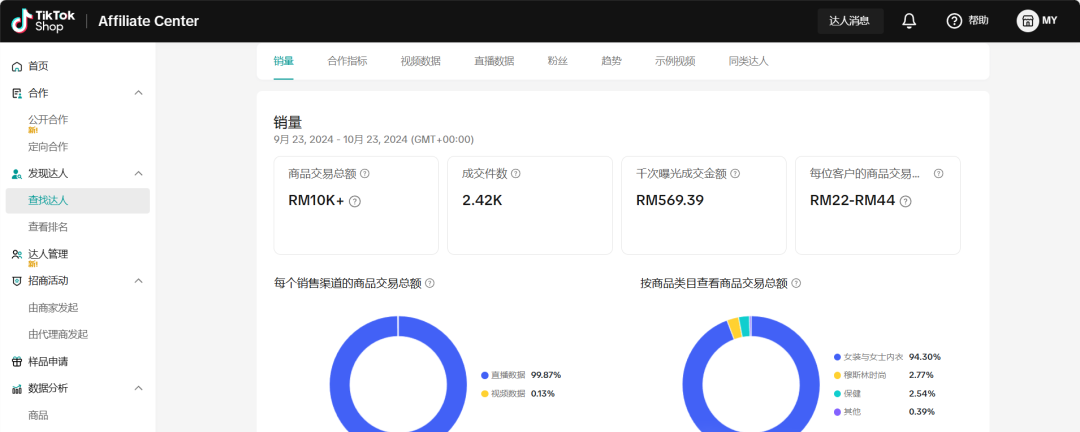Screen dimensions: 1080x432
Task: Switch to the 示例视频 tab
Action: point(675,61)
